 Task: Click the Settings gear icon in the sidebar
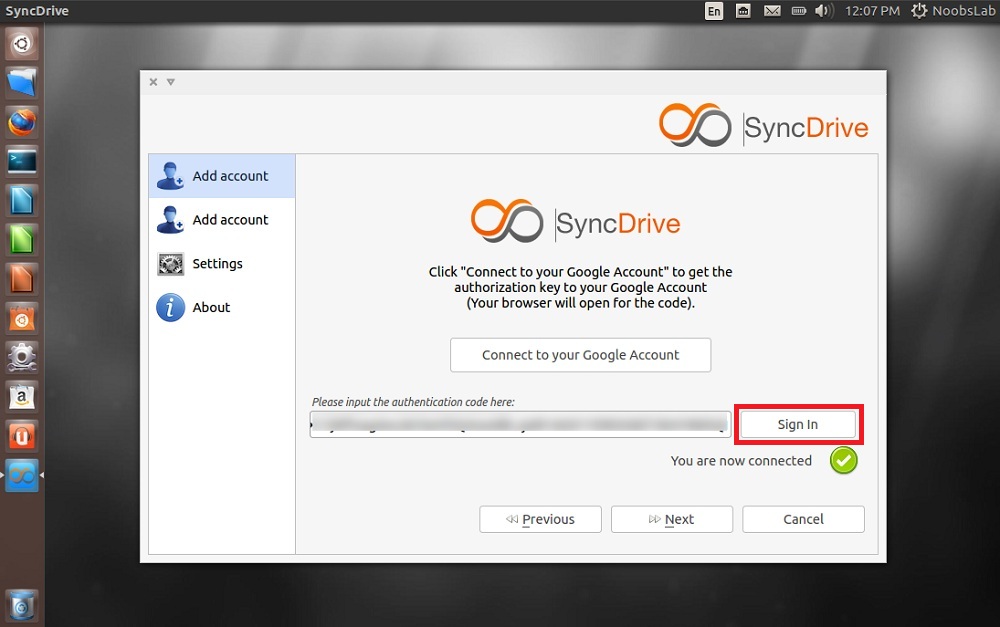click(170, 263)
